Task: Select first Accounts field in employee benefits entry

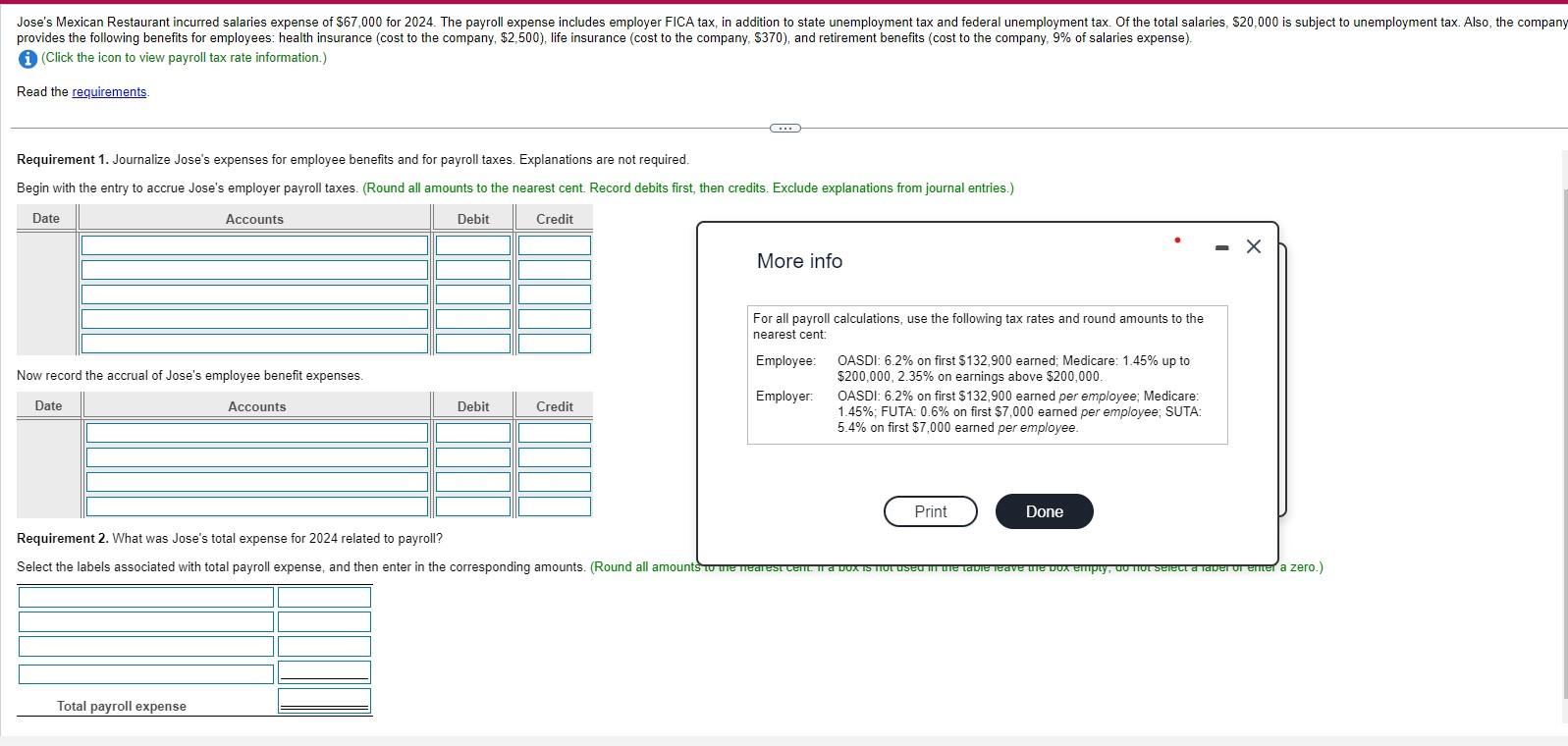Action: click(x=257, y=433)
